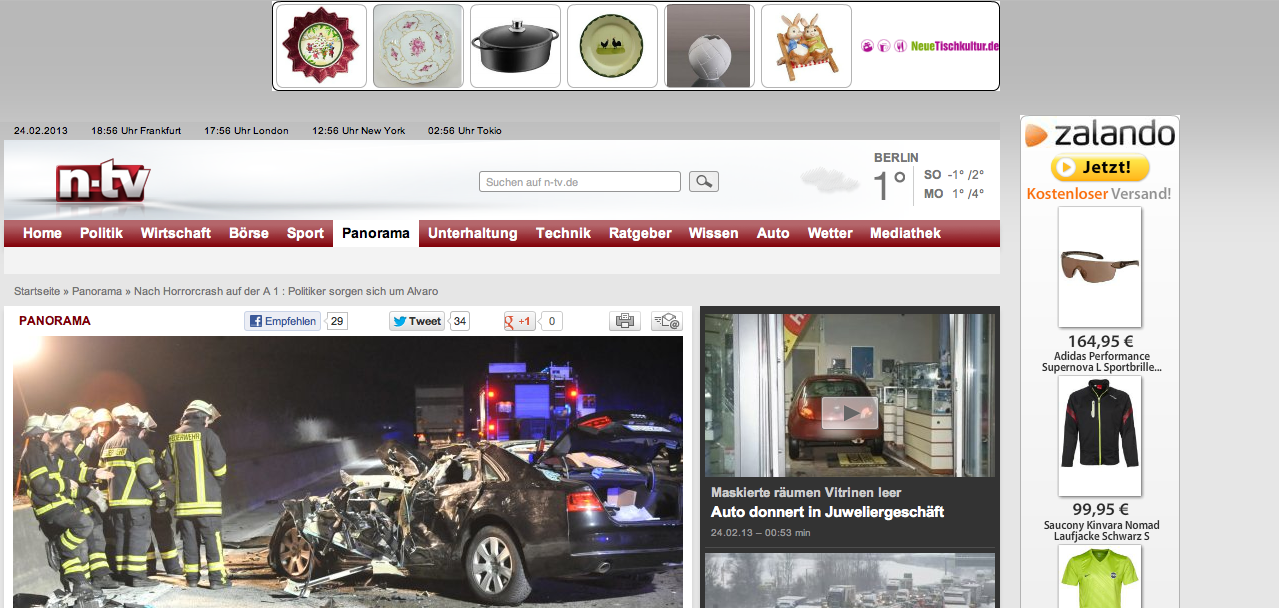Open 'Auto donnert in Juweliergeschäft' headline
1279x608 pixels.
827,512
